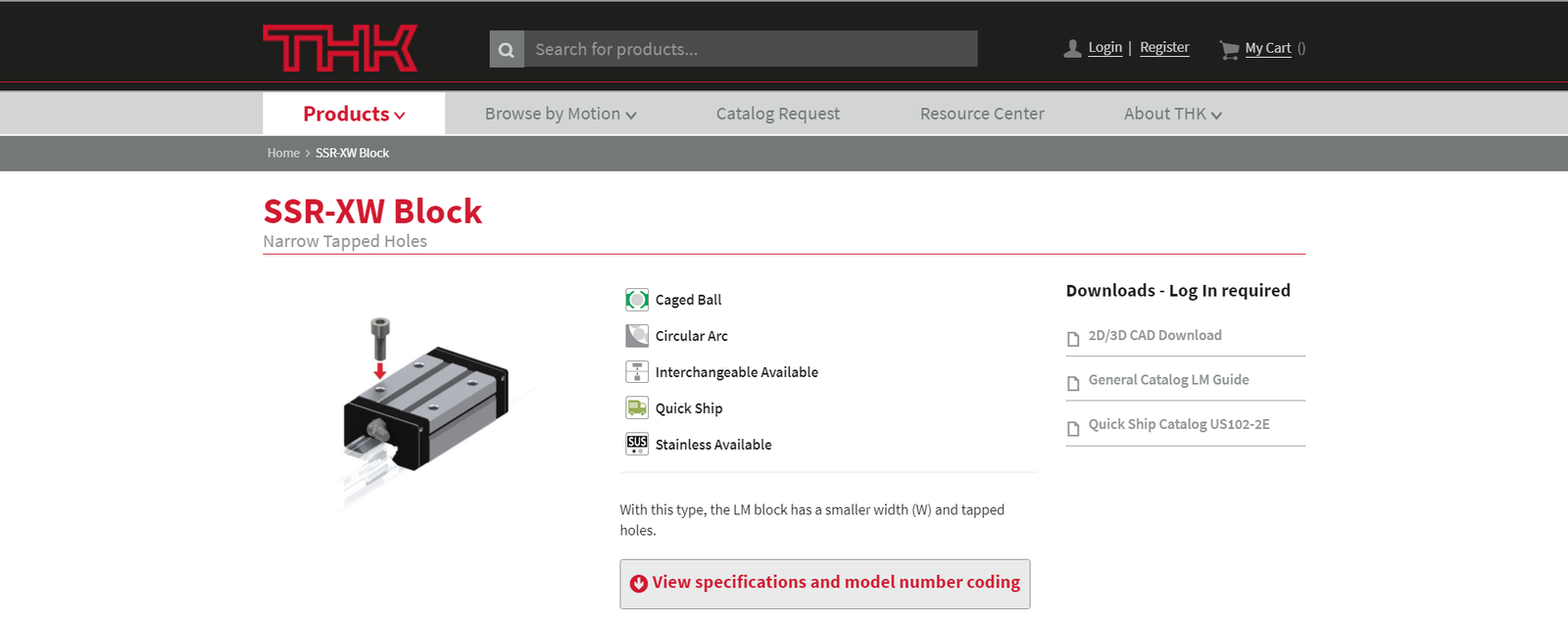Open the Browse by Motion dropdown
This screenshot has width=1568, height=620.
coord(561,114)
